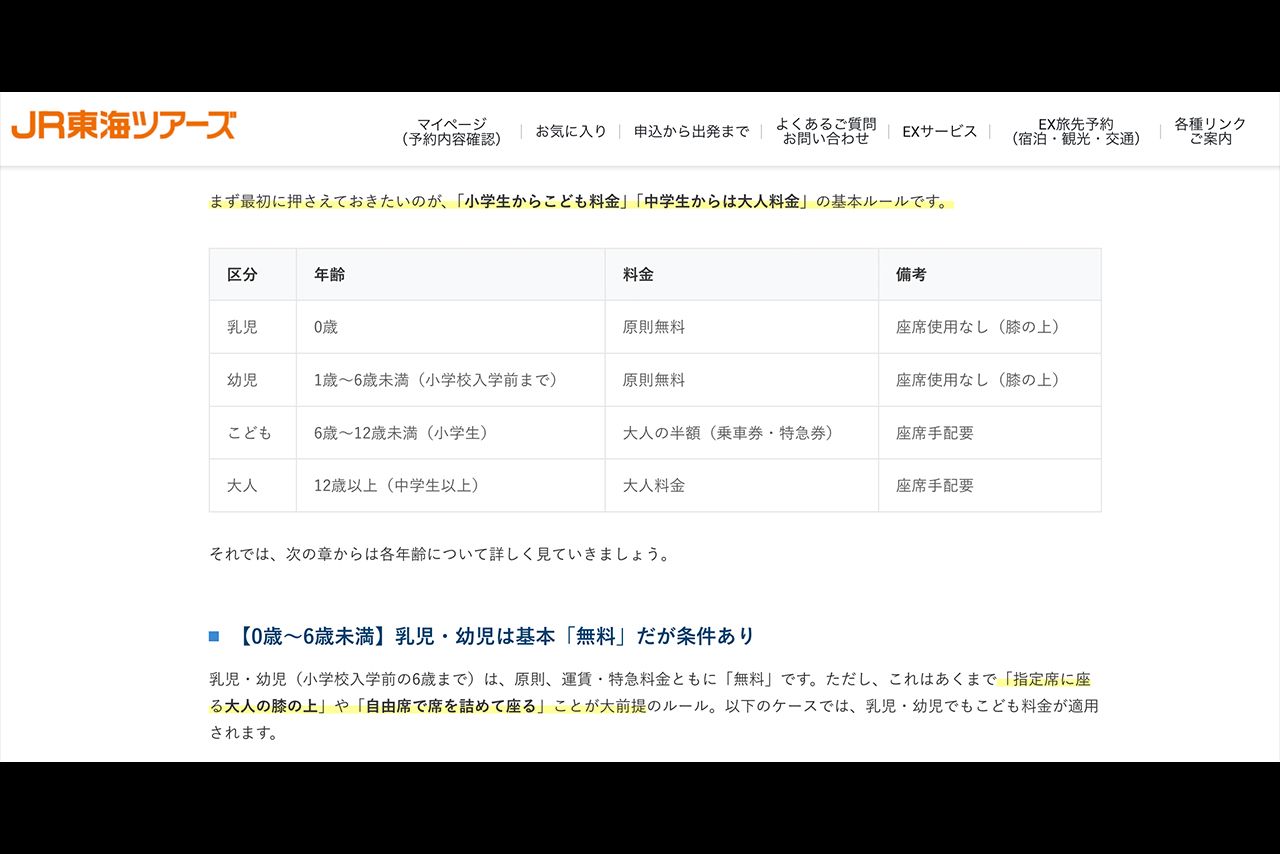Click sentence それでは、次の章からは各年齢について
This screenshot has width=1280, height=854.
[x=439, y=553]
